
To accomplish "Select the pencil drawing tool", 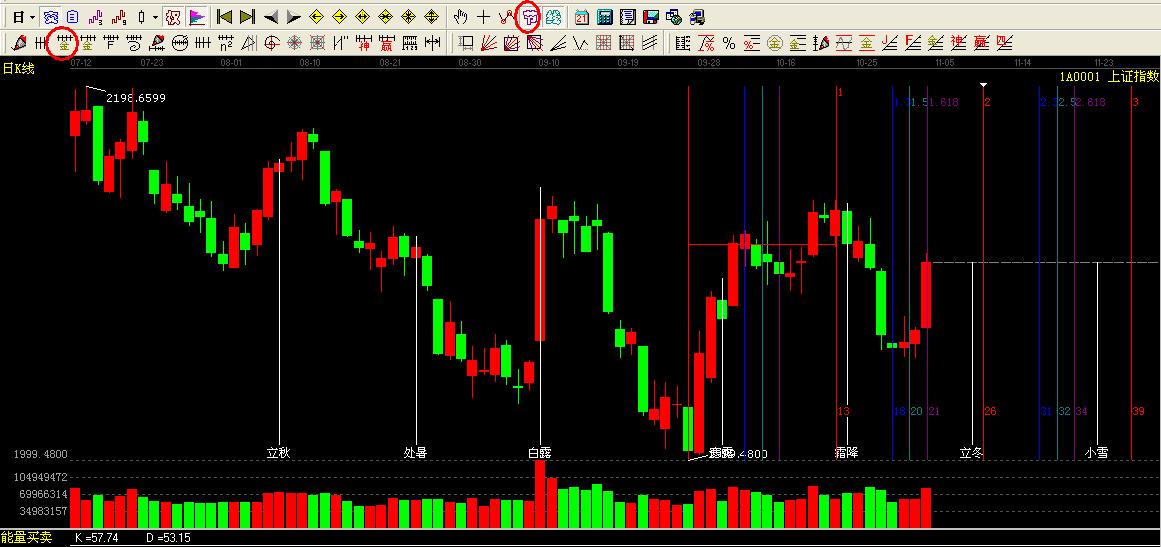I will (19, 43).
